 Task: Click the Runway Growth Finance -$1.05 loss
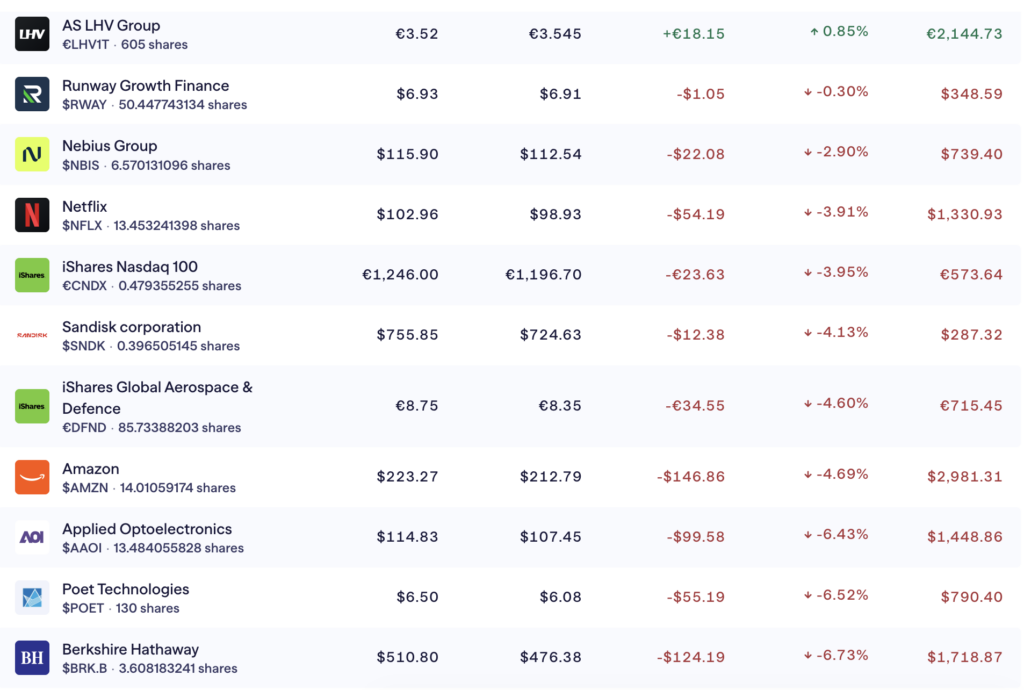700,94
